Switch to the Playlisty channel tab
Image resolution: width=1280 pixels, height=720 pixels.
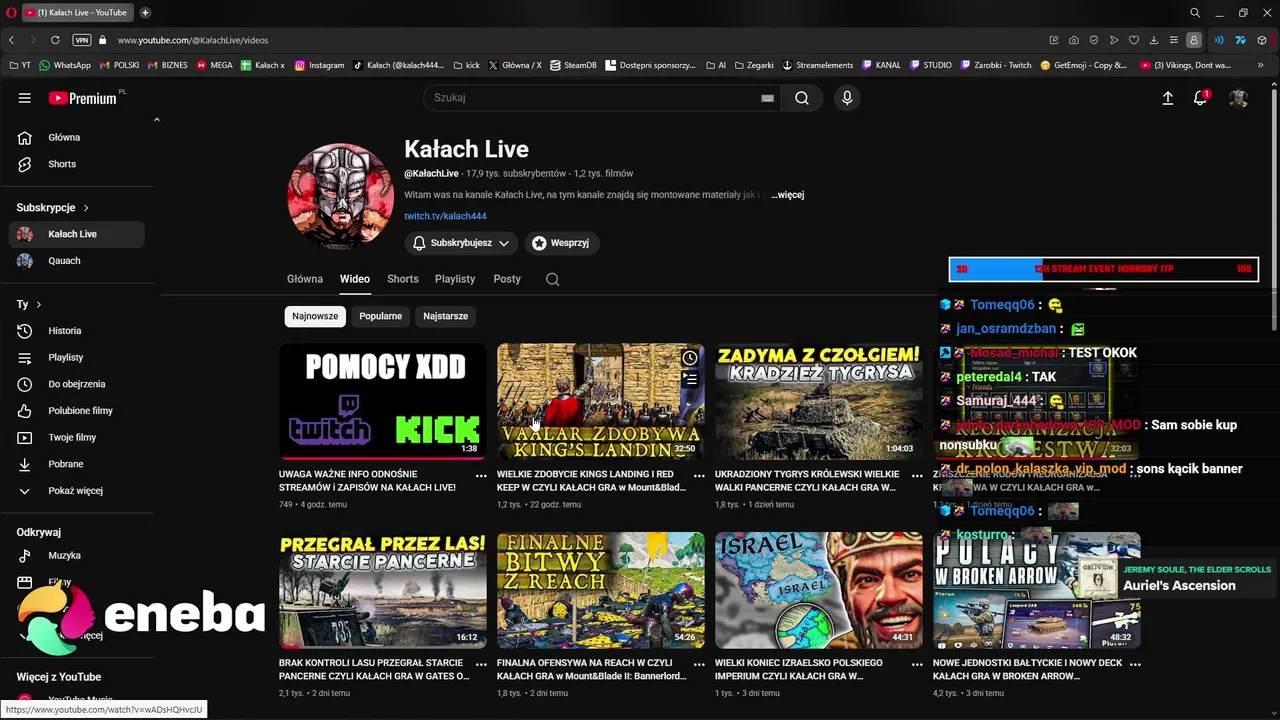[455, 279]
